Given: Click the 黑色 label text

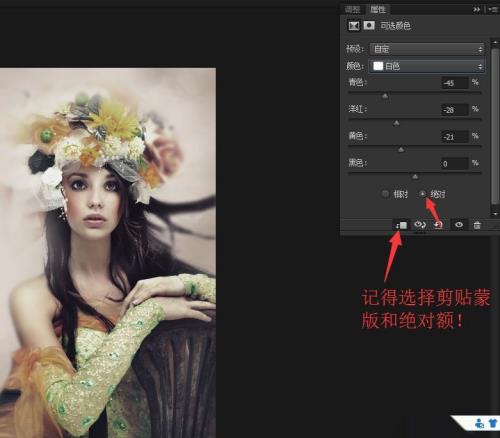Looking at the screenshot, I should click(x=357, y=163).
